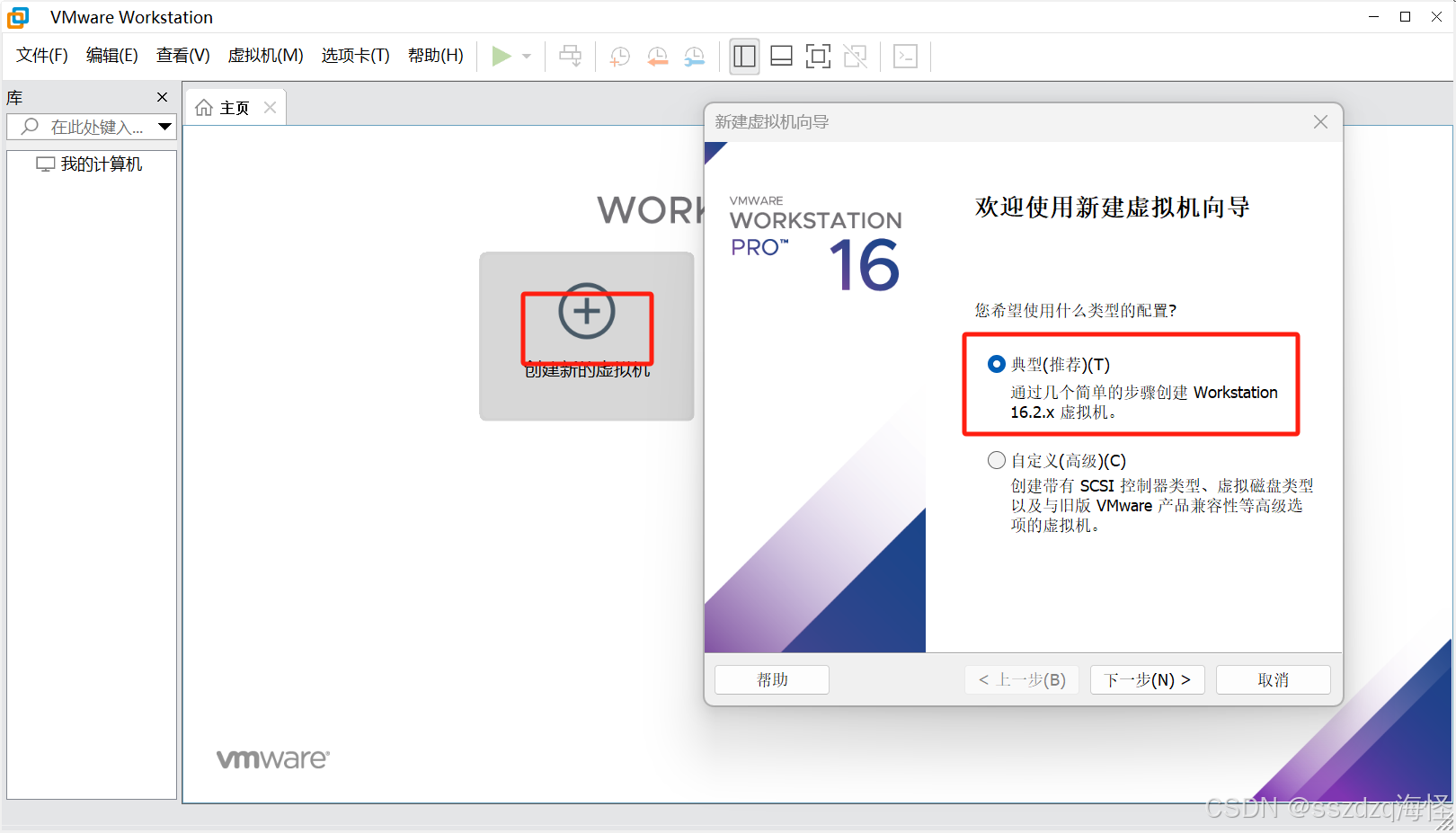Select the Typical (典型) radio option
Image resolution: width=1456 pixels, height=833 pixels.
pyautogui.click(x=997, y=364)
